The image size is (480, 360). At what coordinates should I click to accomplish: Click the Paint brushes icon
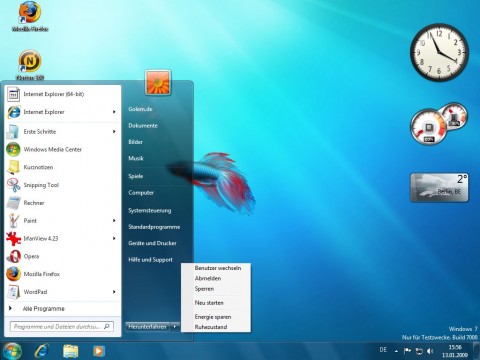(14, 220)
